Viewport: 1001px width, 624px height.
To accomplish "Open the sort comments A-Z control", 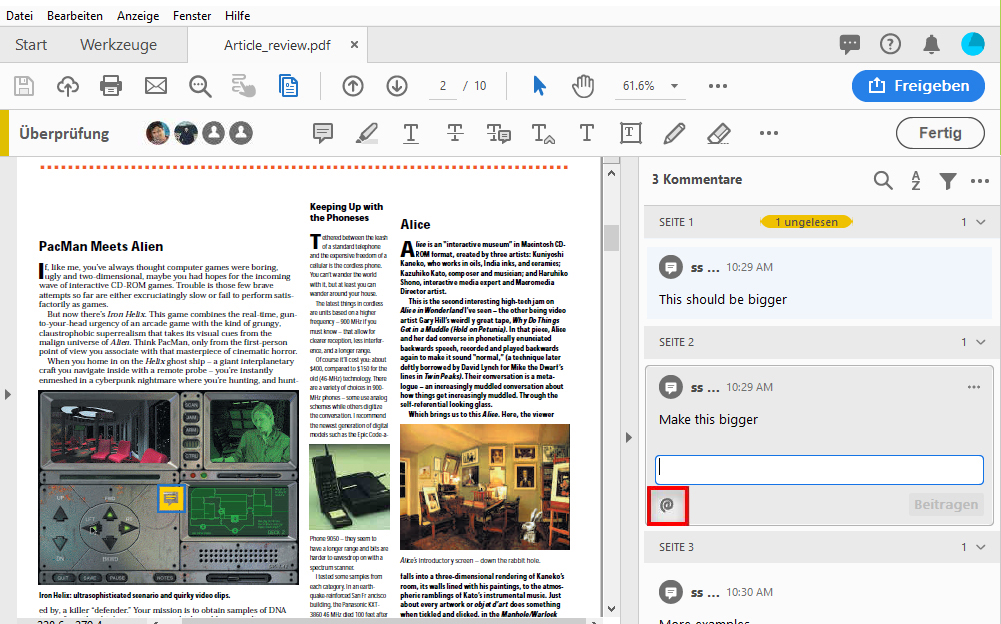I will click(x=916, y=181).
